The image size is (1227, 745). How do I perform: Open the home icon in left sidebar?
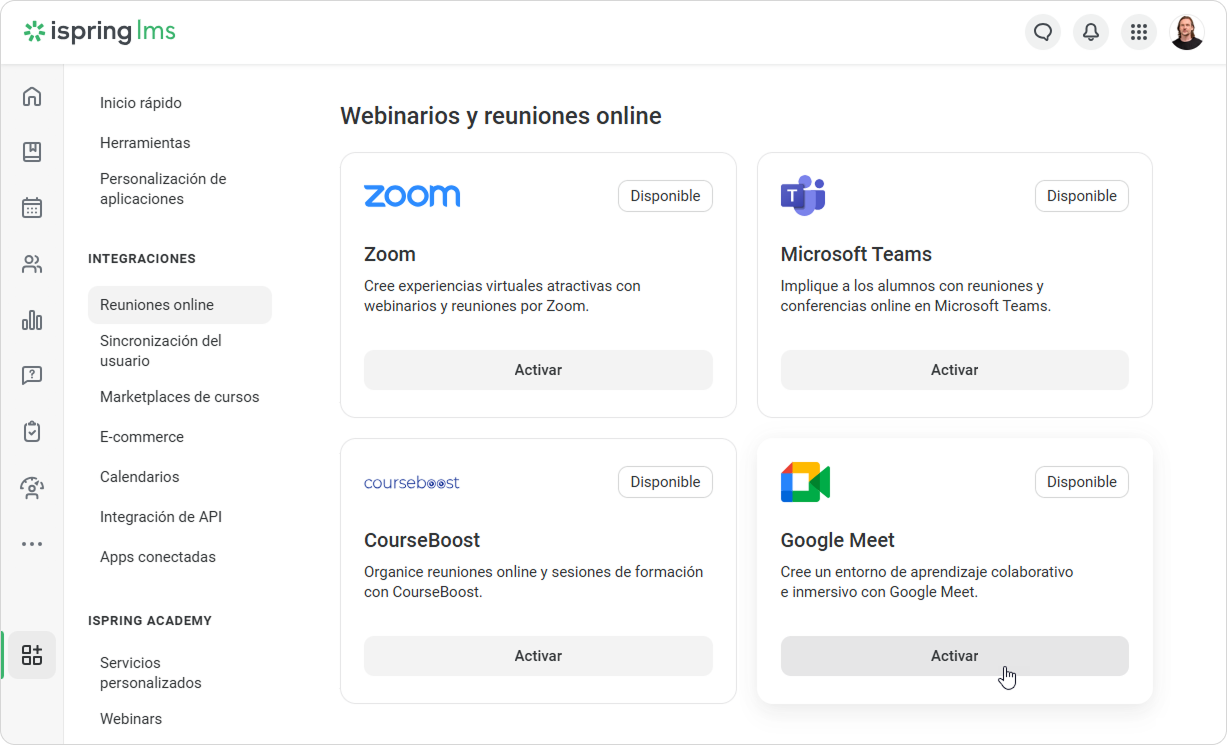tap(32, 96)
